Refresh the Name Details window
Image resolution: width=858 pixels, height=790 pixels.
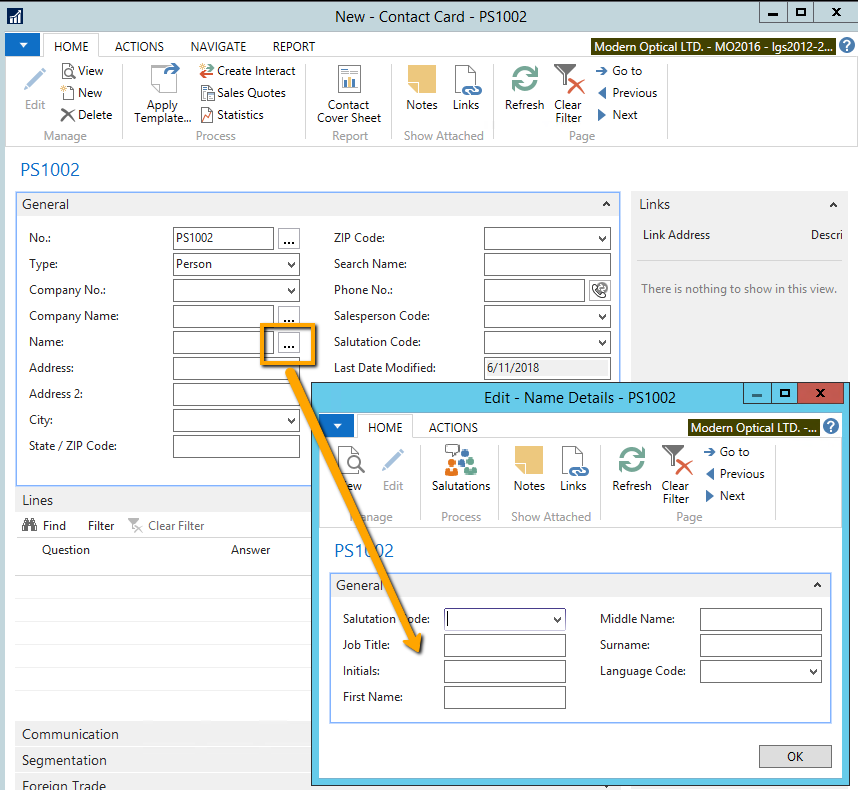pyautogui.click(x=631, y=469)
